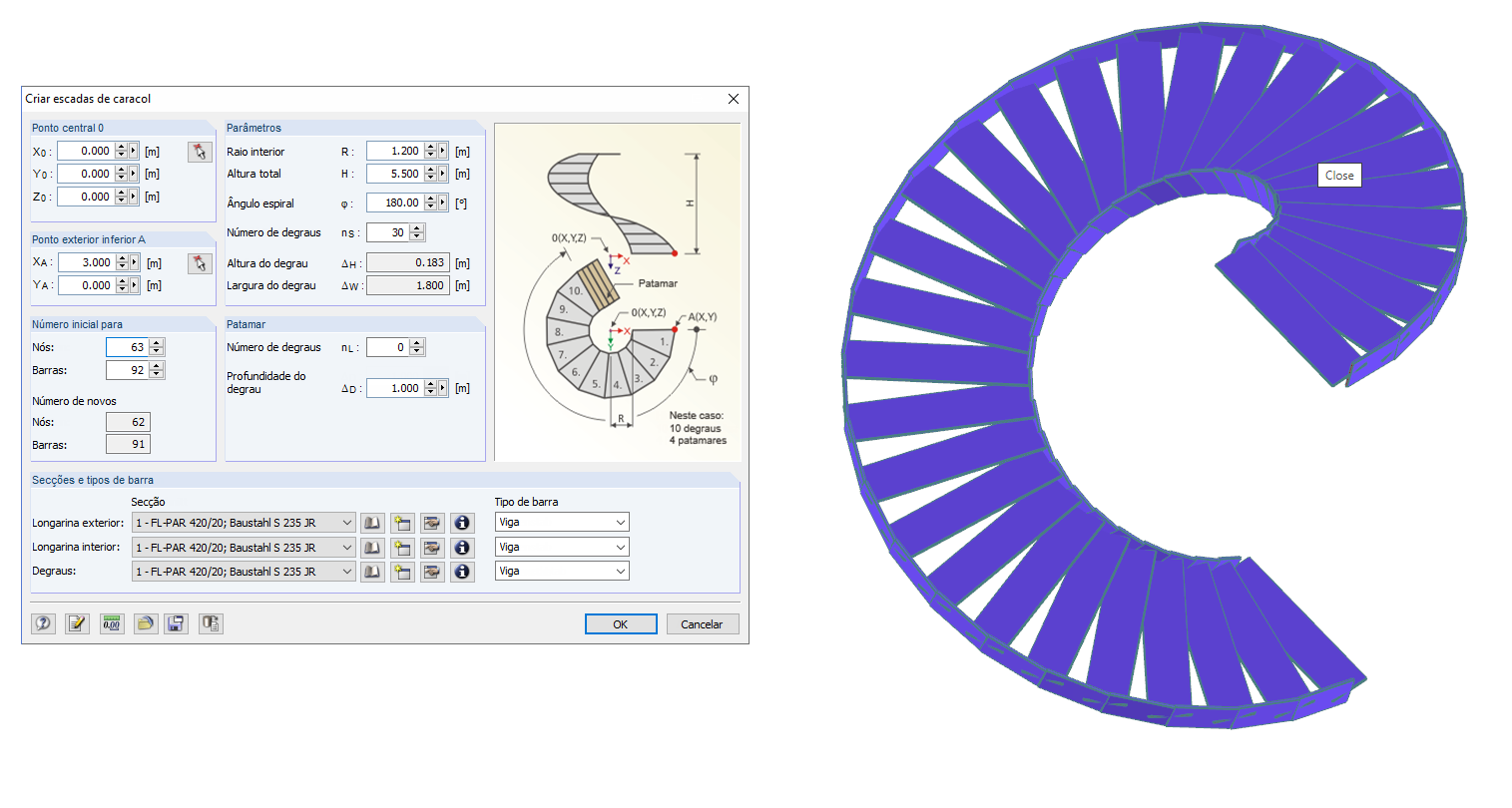The width and height of the screenshot is (1512, 808).
Task: Close the Criar escadas de caracol dialog
Action: pyautogui.click(x=734, y=99)
